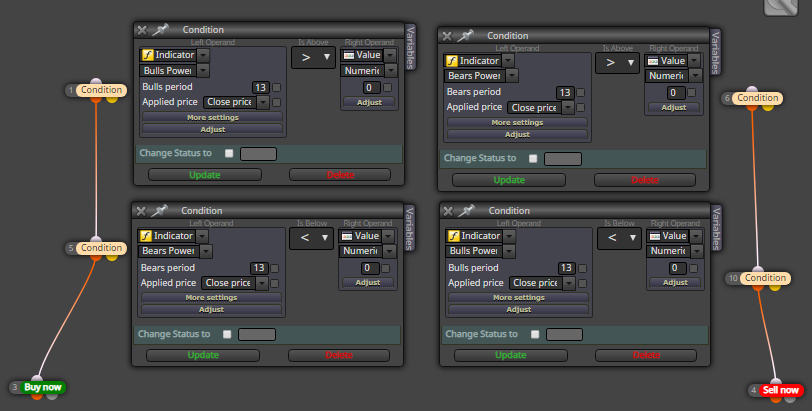The width and height of the screenshot is (812, 411).
Task: Click the Bulls period 13 field in the Is Above panel
Action: 260,87
